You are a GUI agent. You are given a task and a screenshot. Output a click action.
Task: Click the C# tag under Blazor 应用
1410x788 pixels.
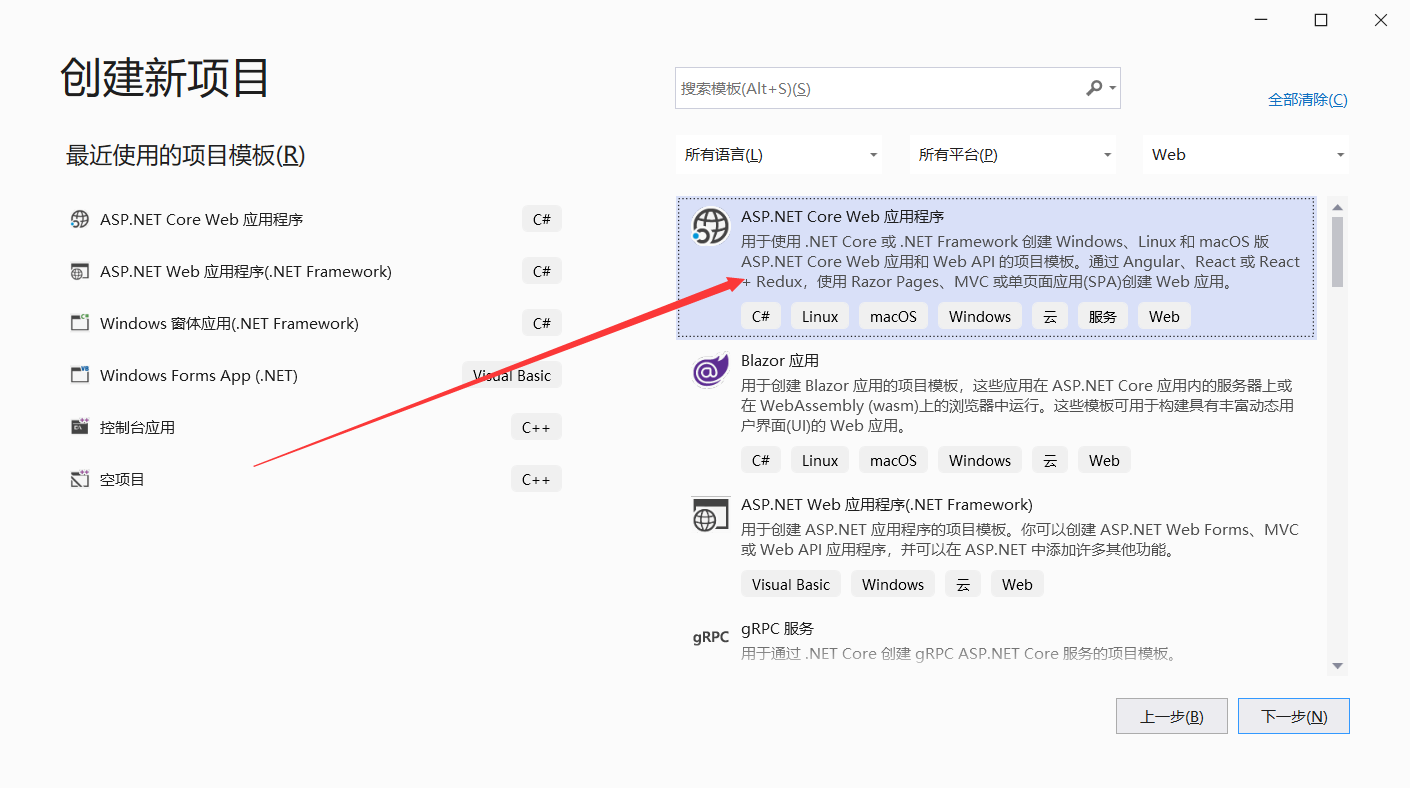pos(761,461)
